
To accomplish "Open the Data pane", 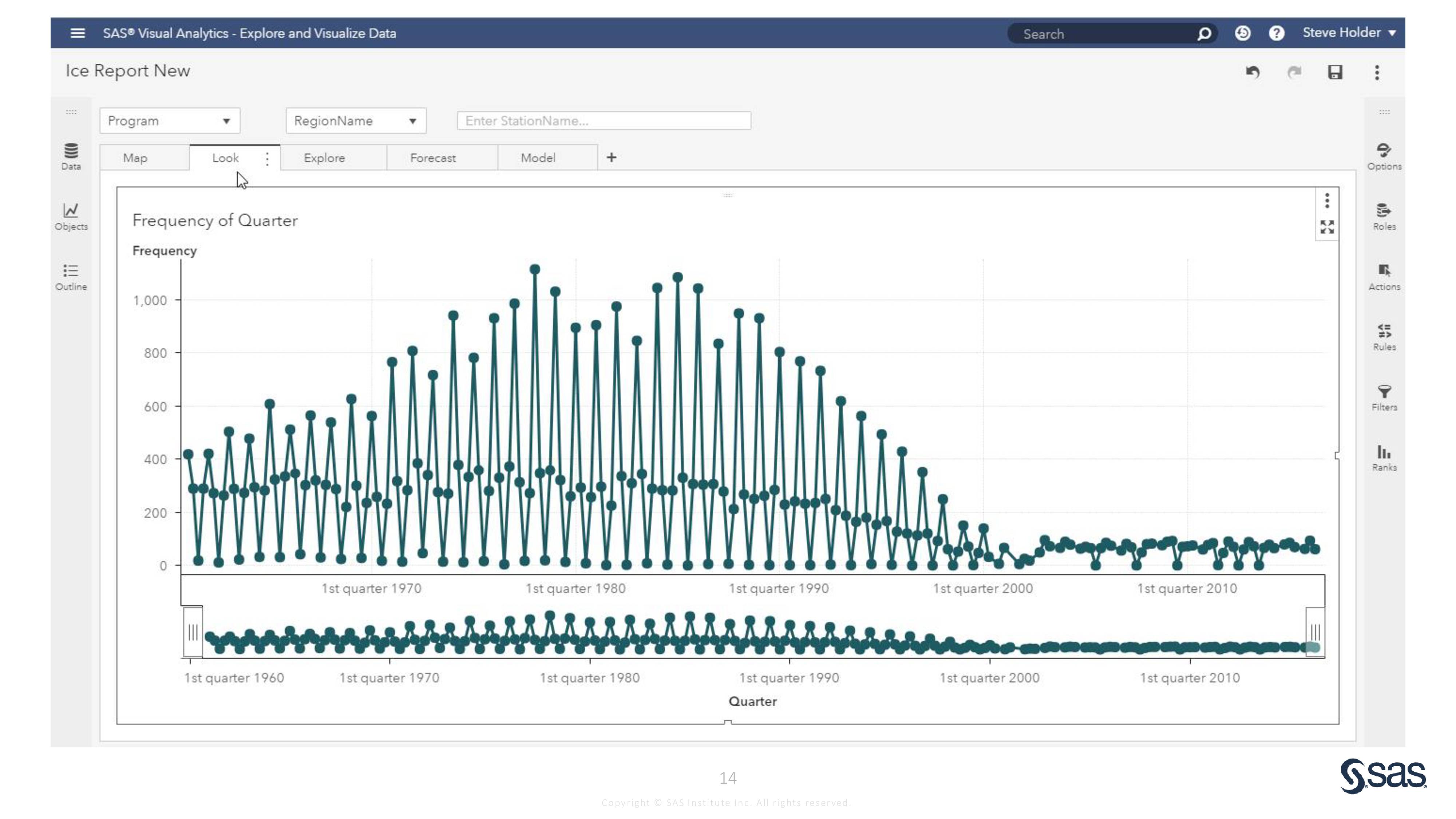I will click(x=71, y=157).
